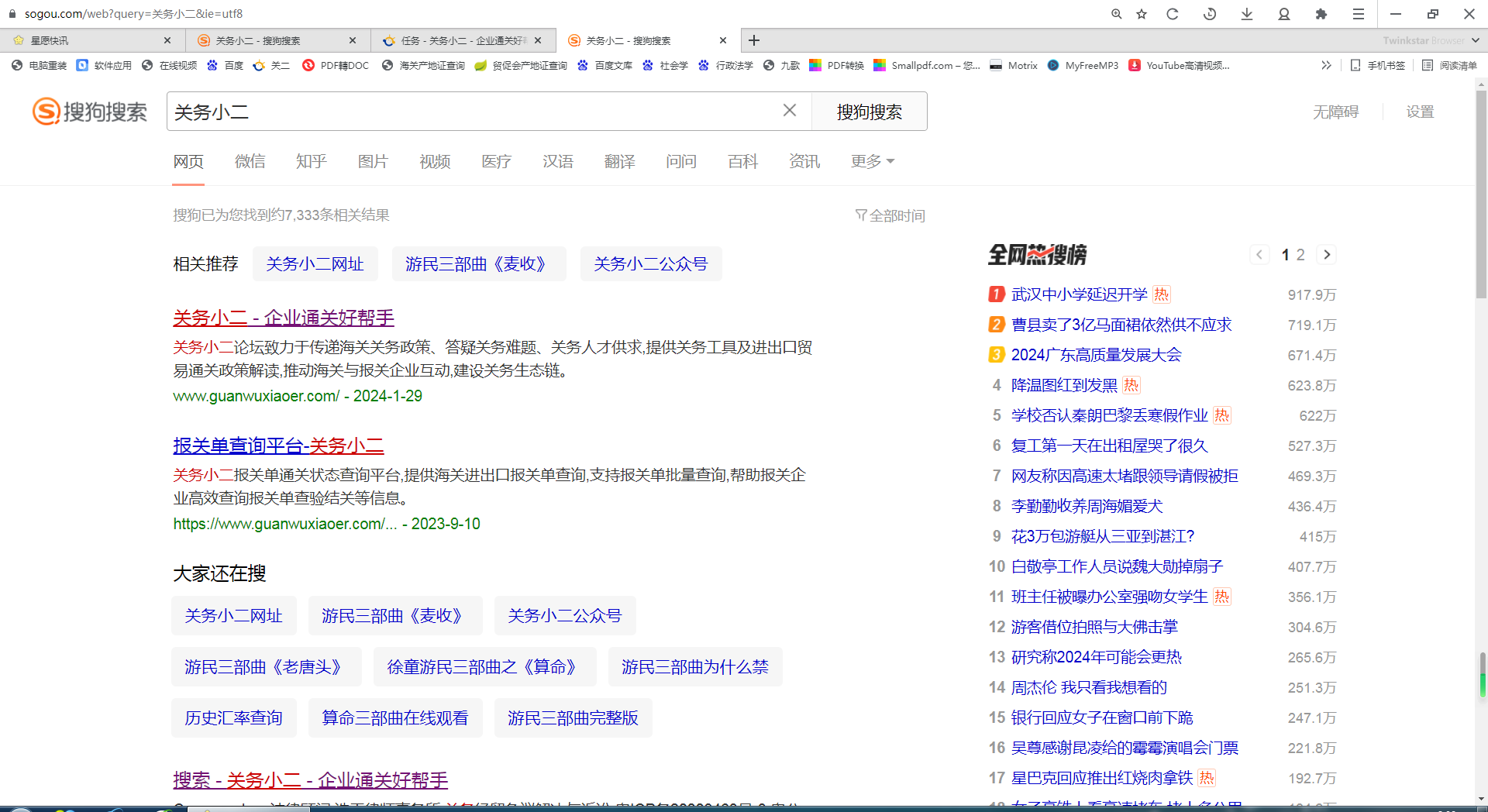Select the 知乎 search category
1488x812 pixels.
(311, 161)
